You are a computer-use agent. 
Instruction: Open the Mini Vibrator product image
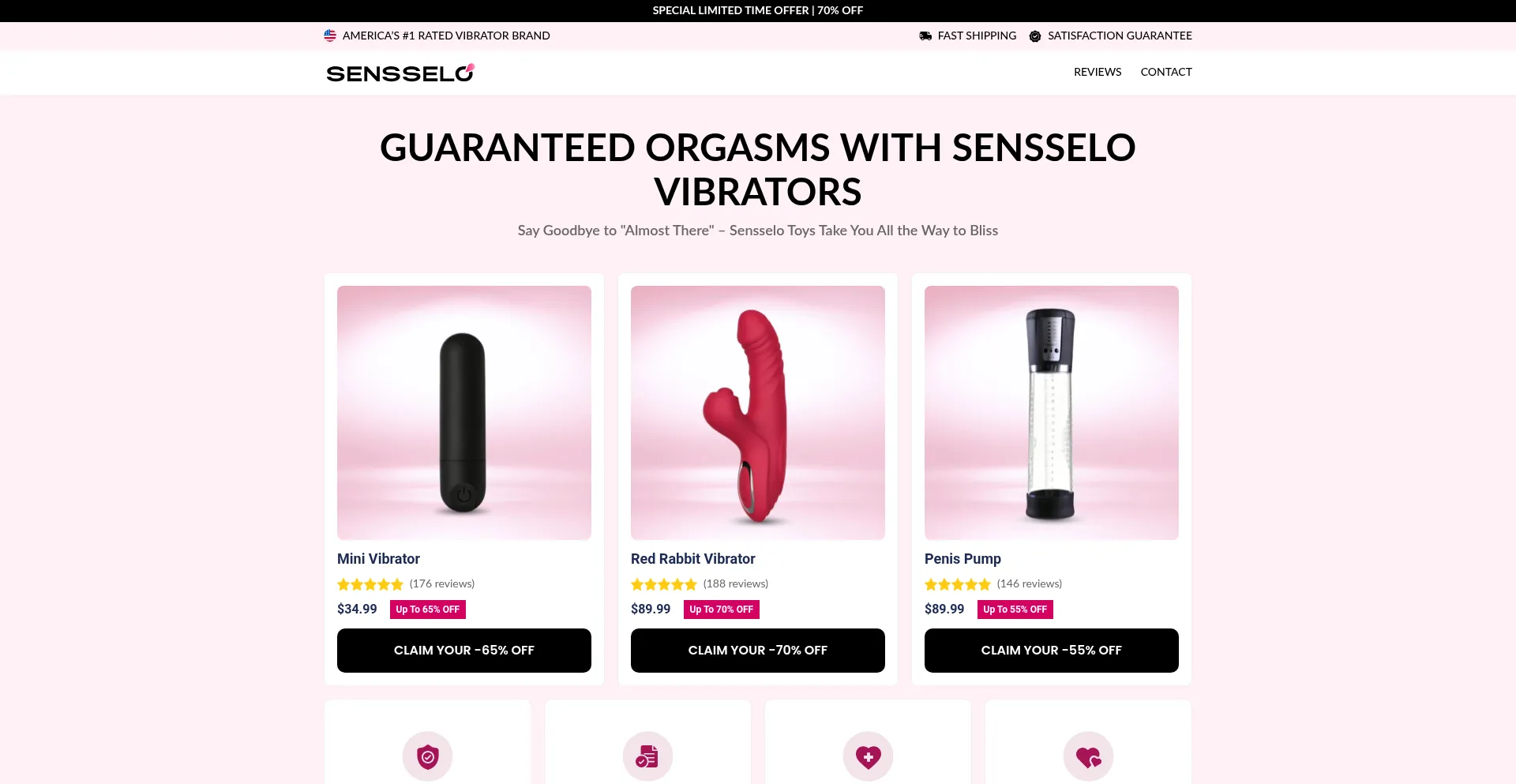coord(464,413)
